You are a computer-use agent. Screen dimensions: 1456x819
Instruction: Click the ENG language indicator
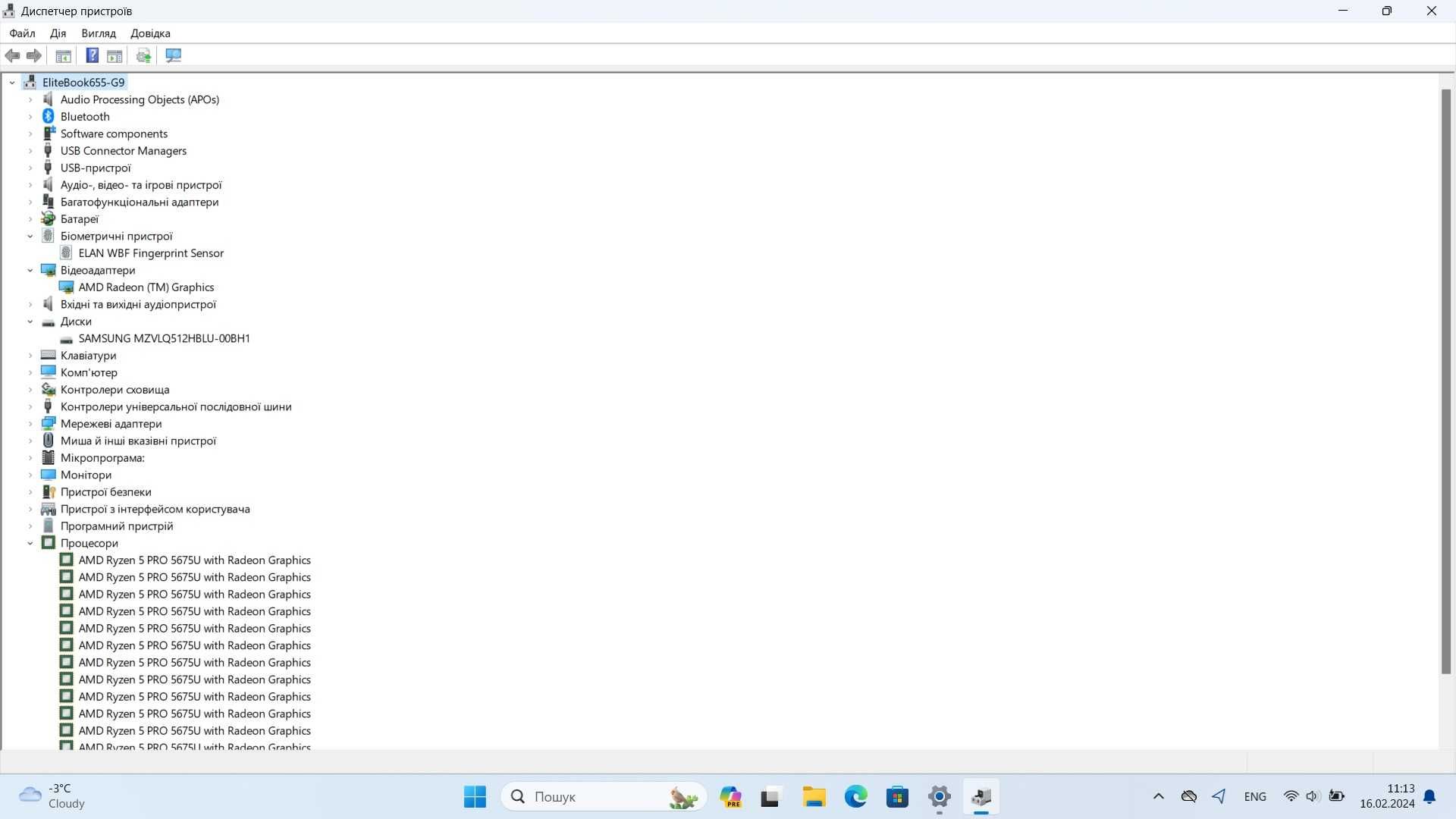1255,796
